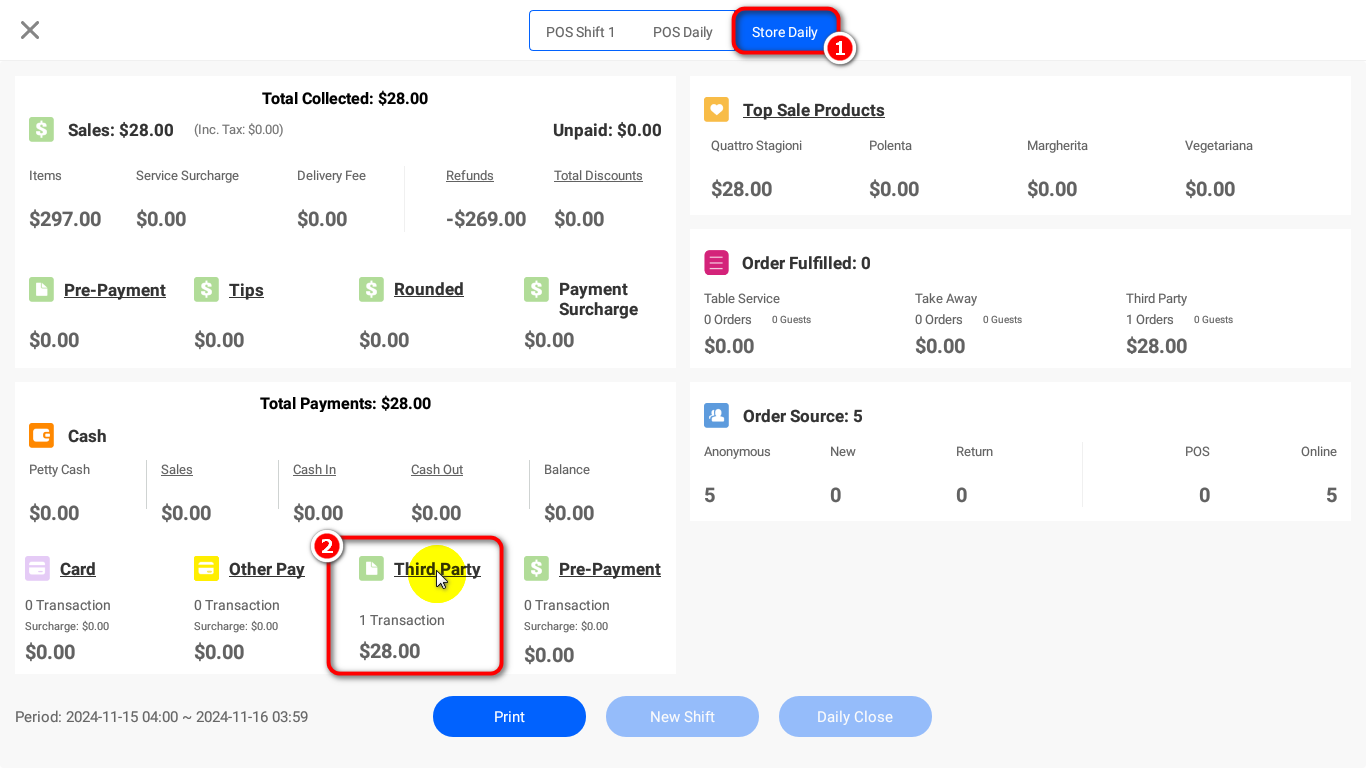Open the Total Discounts link
The image size is (1366, 768).
[598, 175]
